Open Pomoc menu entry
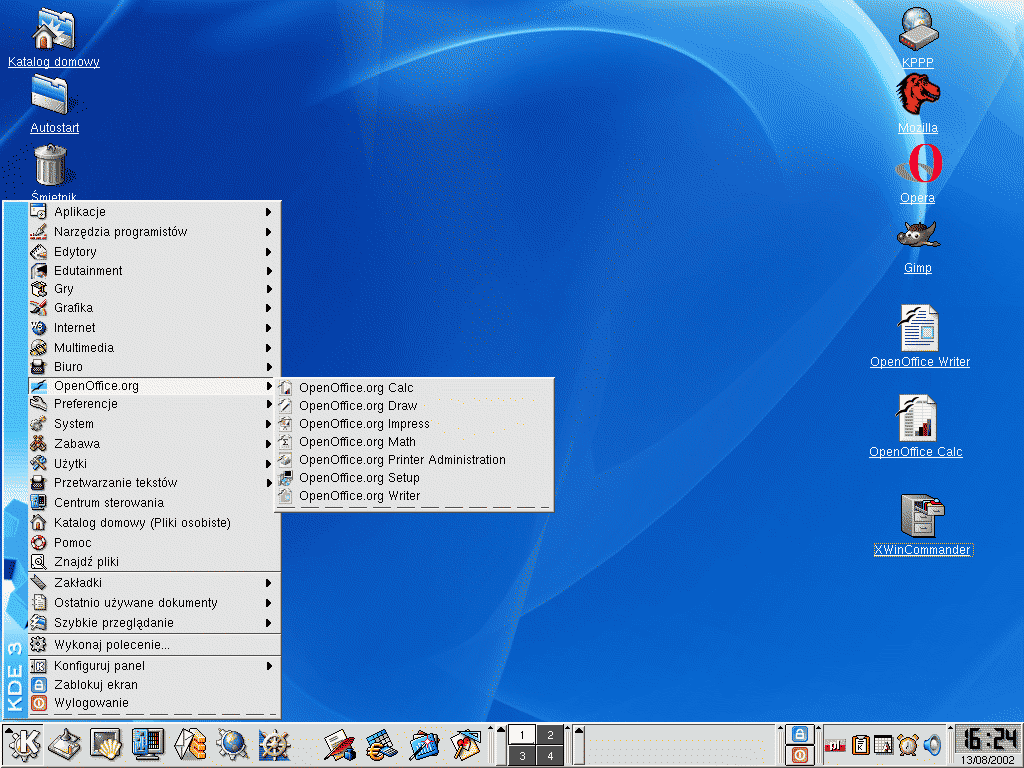The height and width of the screenshot is (768, 1024). pyautogui.click(x=154, y=542)
